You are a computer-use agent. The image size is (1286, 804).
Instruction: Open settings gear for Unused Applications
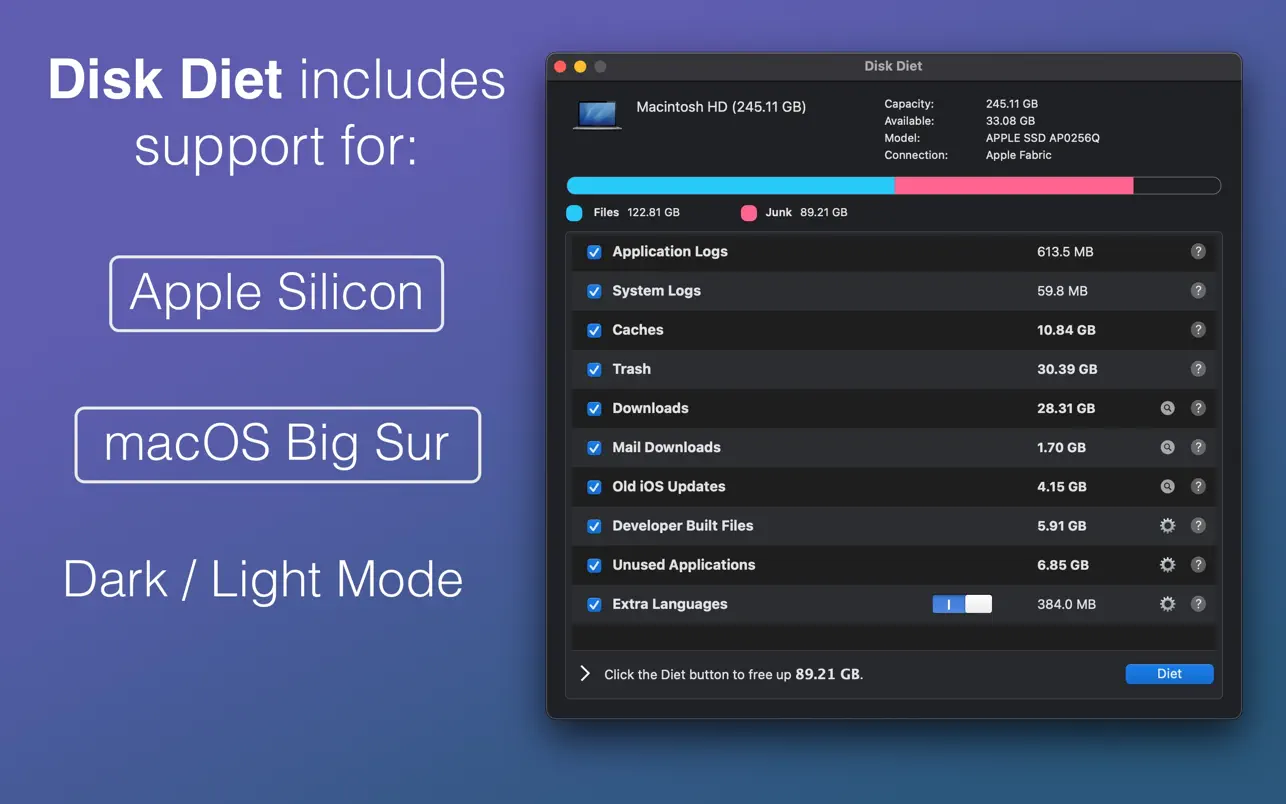click(x=1167, y=565)
